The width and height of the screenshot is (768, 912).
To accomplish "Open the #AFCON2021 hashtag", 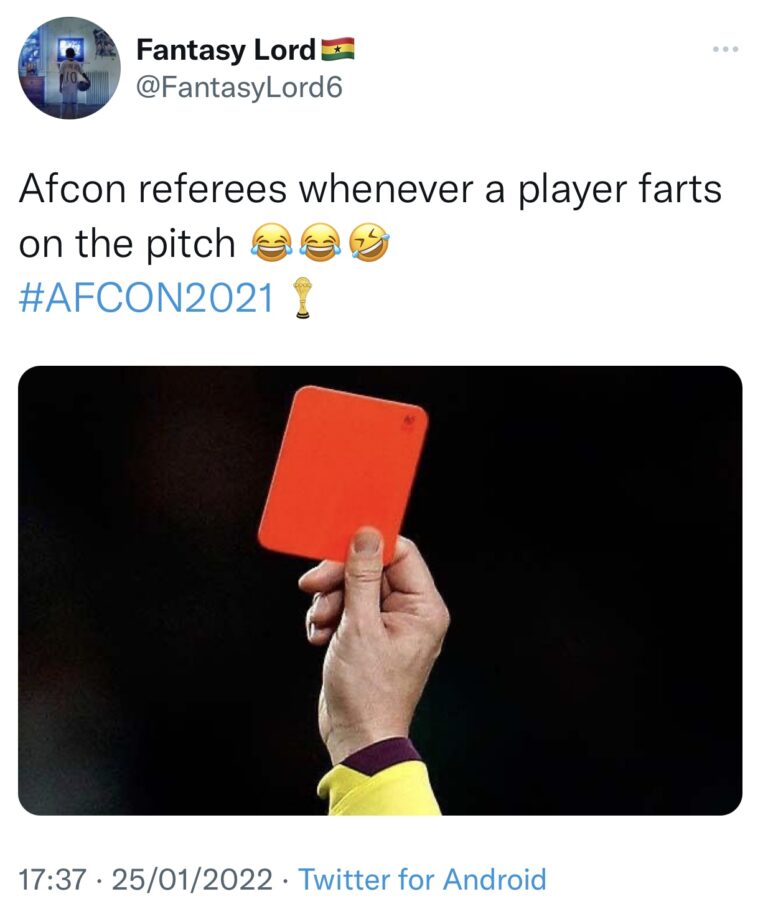I will (x=147, y=298).
